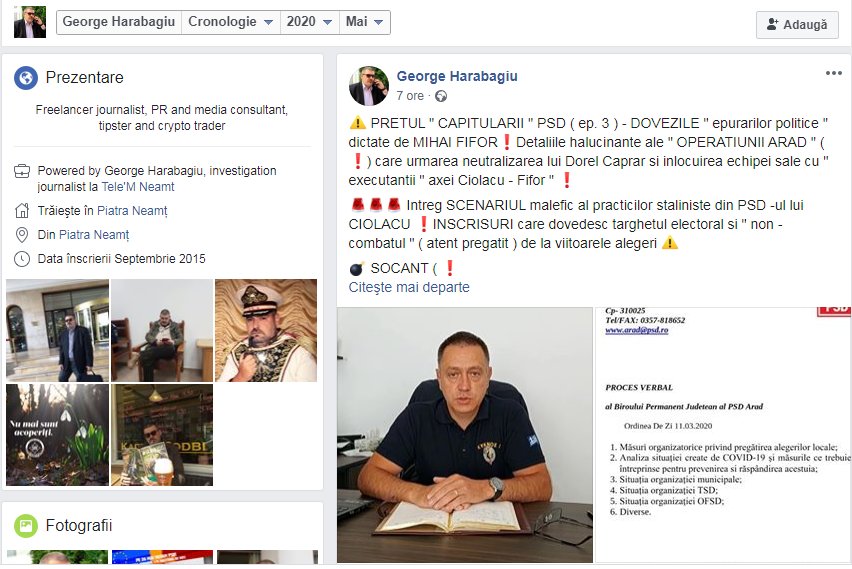Expand the Cronologie dropdown
852x569 pixels.
[230, 22]
